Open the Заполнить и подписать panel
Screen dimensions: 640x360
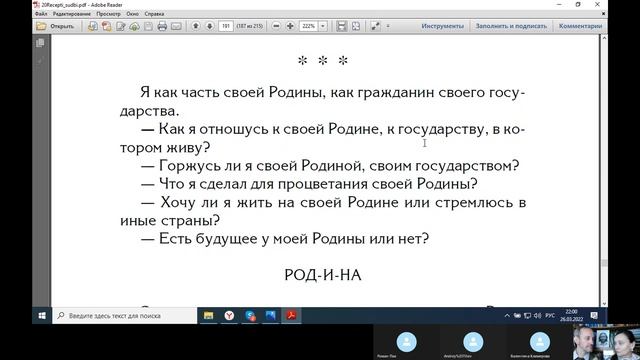pos(511,26)
